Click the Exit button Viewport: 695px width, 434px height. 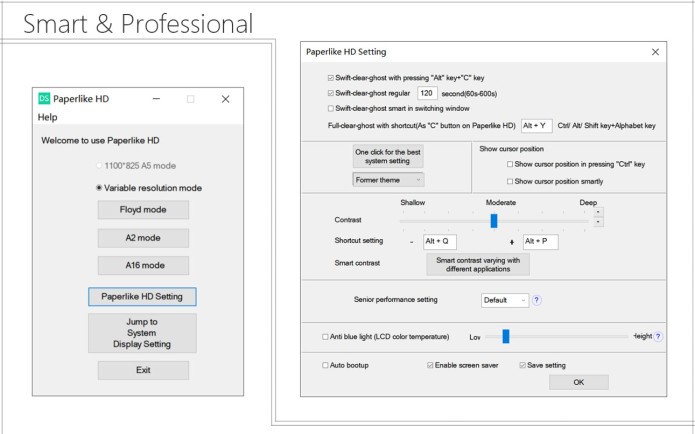pyautogui.click(x=143, y=370)
